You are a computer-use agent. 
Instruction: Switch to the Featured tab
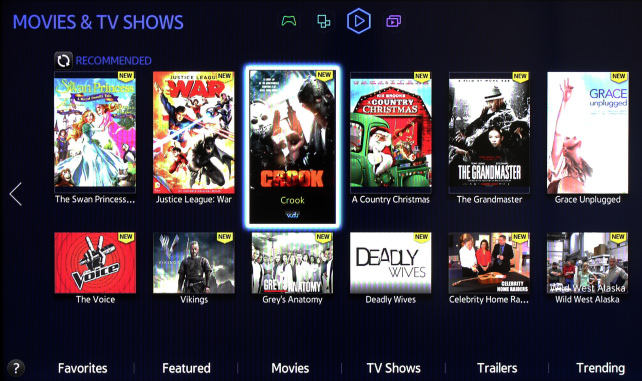pyautogui.click(x=186, y=368)
